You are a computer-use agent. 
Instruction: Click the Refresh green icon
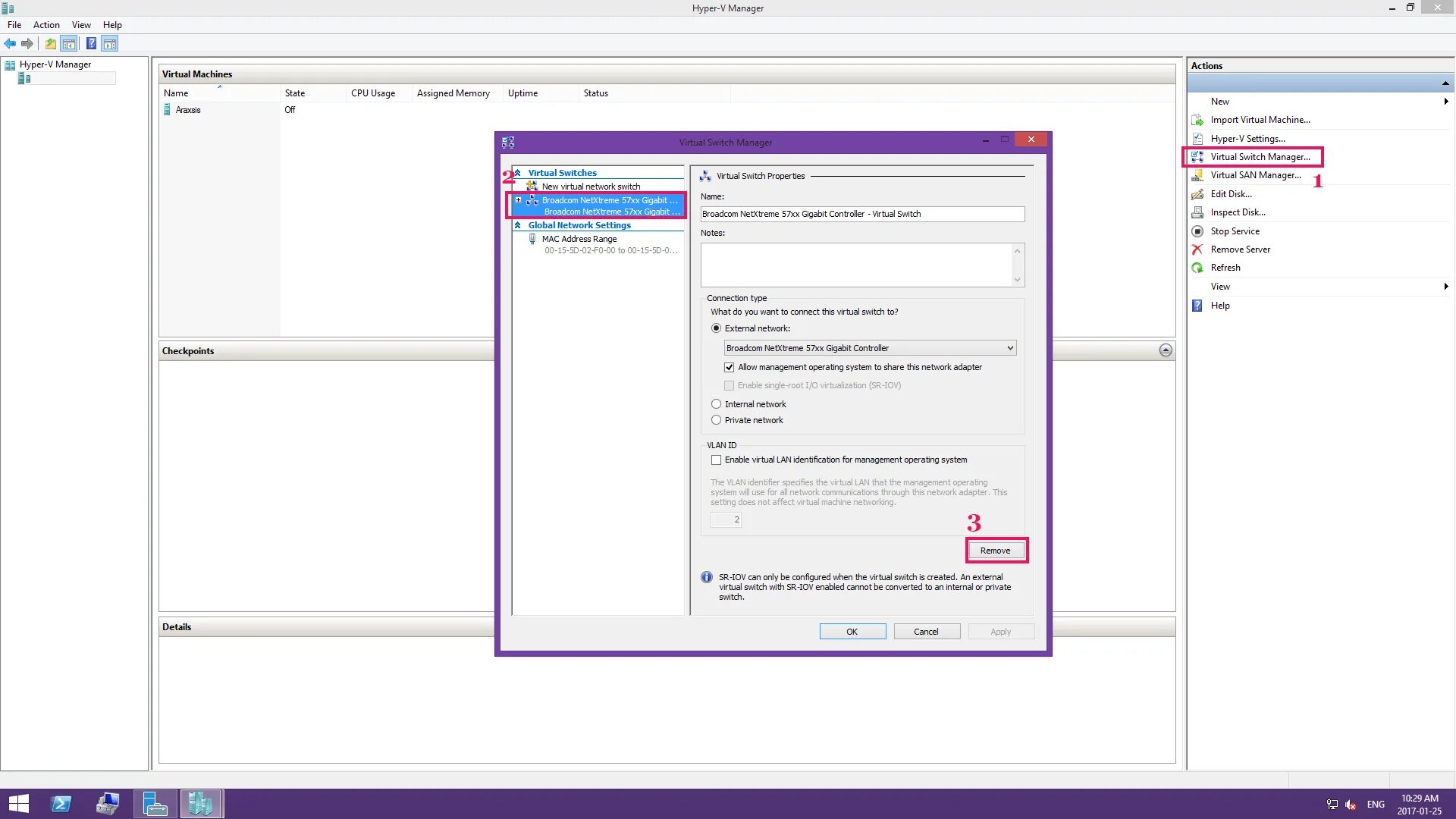click(x=1197, y=268)
